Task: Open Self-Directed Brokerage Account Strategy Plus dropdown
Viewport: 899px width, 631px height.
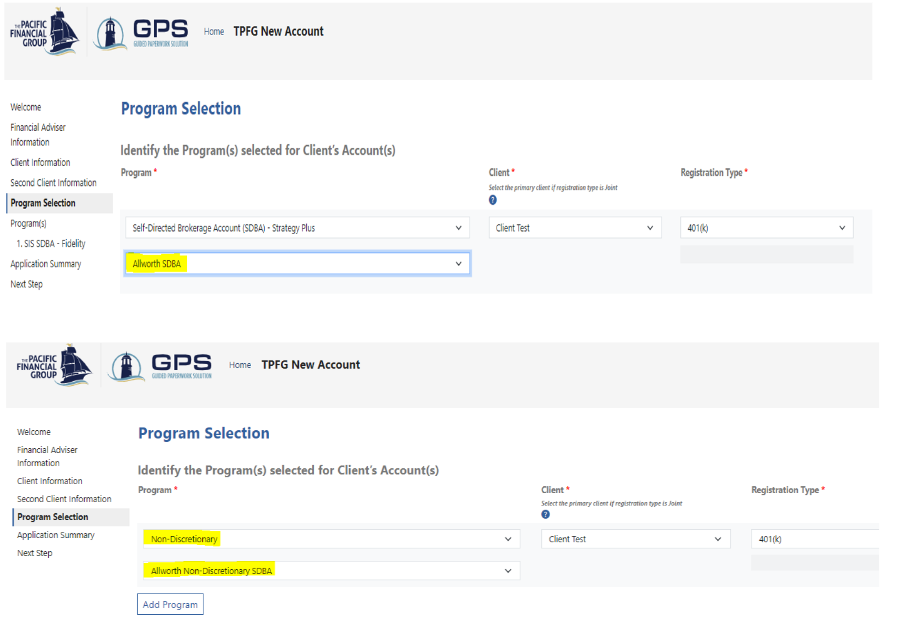Action: [x=297, y=228]
